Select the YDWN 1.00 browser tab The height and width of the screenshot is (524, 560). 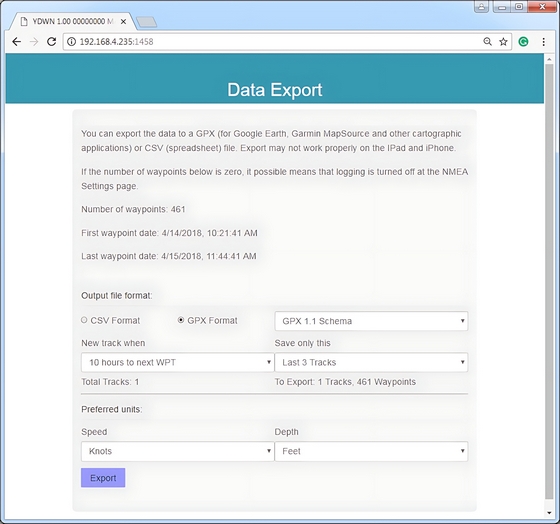[x=72, y=21]
